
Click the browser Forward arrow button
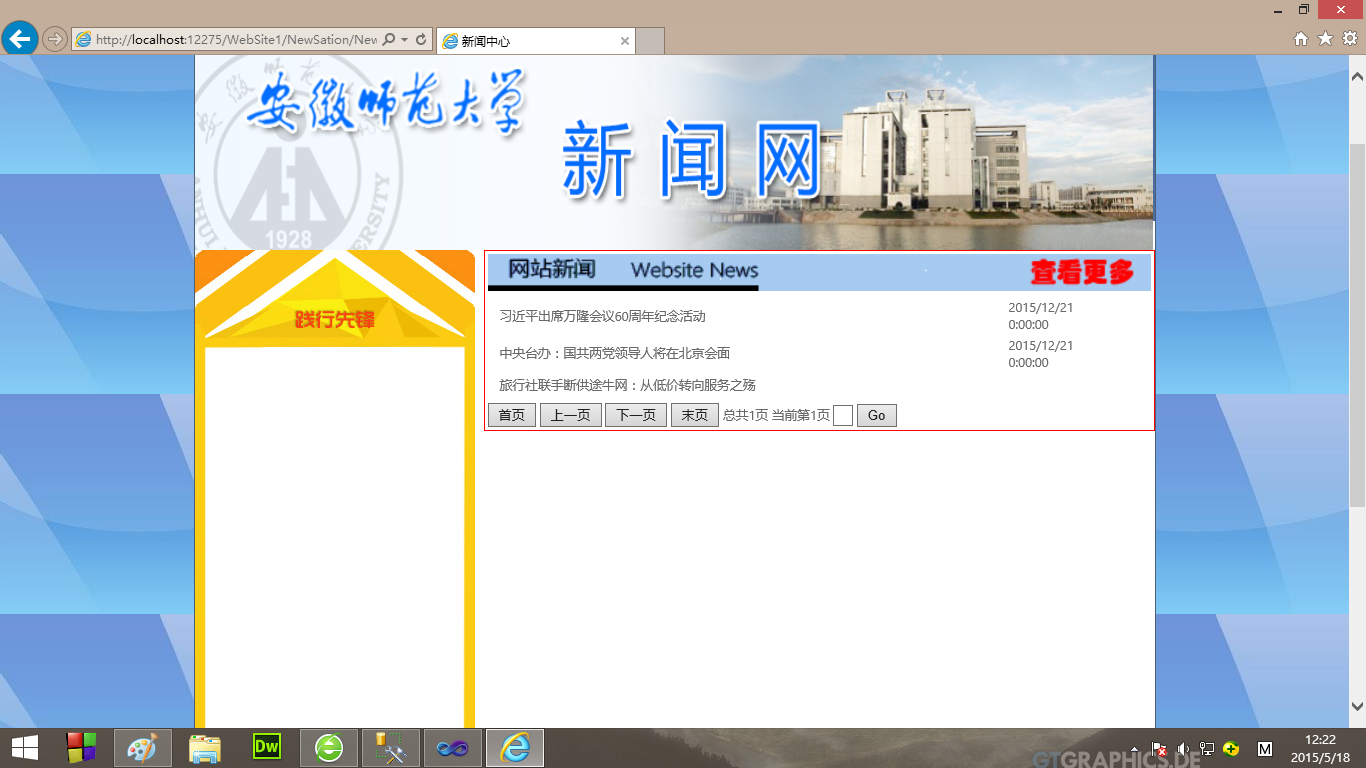pos(55,39)
